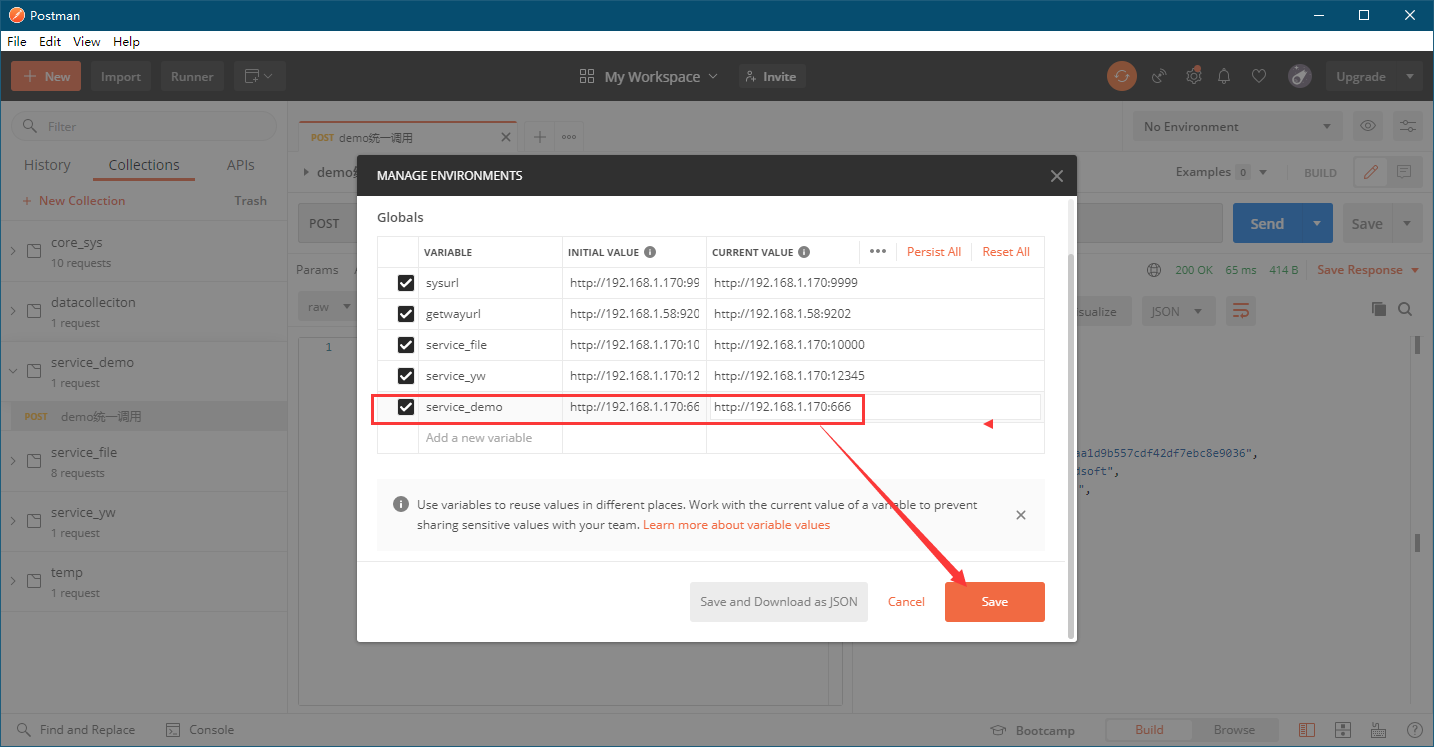Open the Console from status bar
The image size is (1434, 747).
(199, 730)
